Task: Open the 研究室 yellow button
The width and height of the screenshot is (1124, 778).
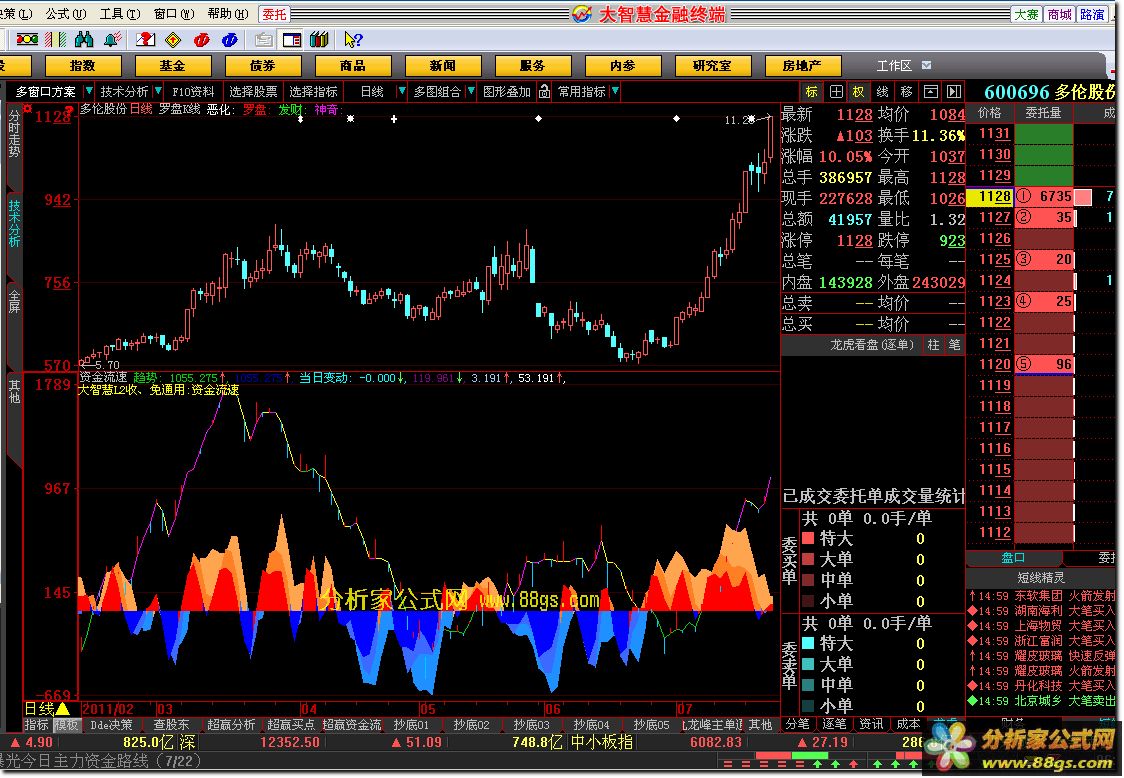Action: pyautogui.click(x=713, y=65)
